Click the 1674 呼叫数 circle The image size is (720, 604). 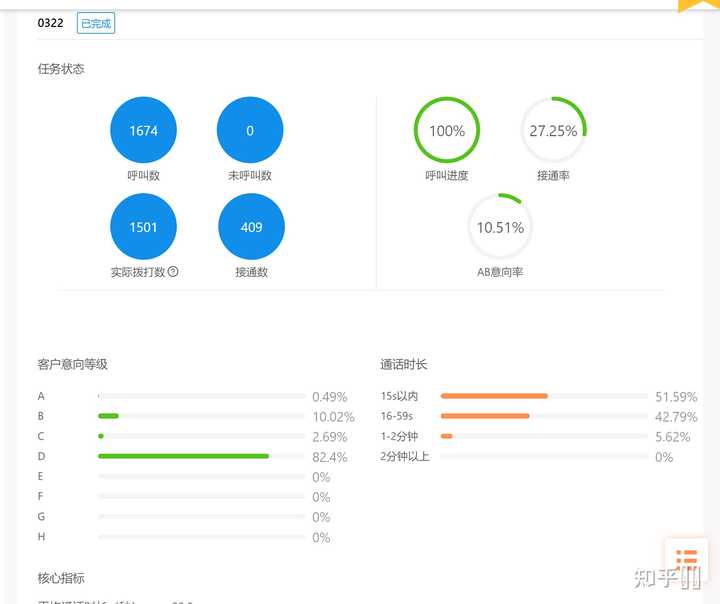pyautogui.click(x=143, y=130)
